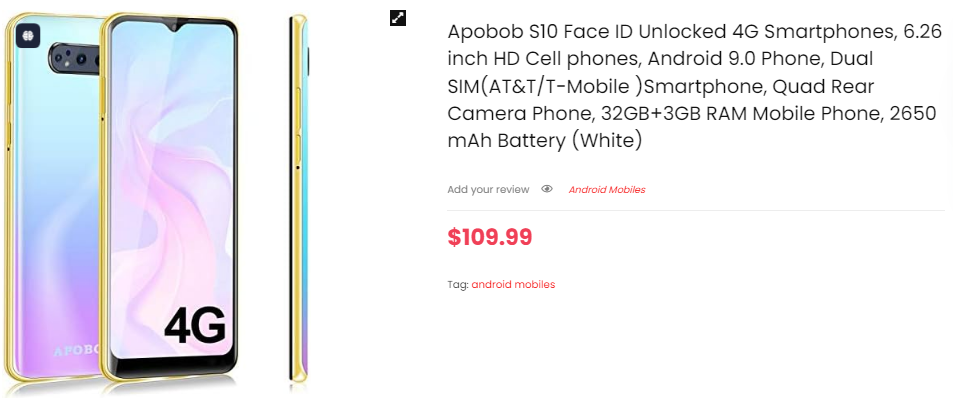The height and width of the screenshot is (419, 953).
Task: Select the thin side-profile phone image
Action: 298,200
